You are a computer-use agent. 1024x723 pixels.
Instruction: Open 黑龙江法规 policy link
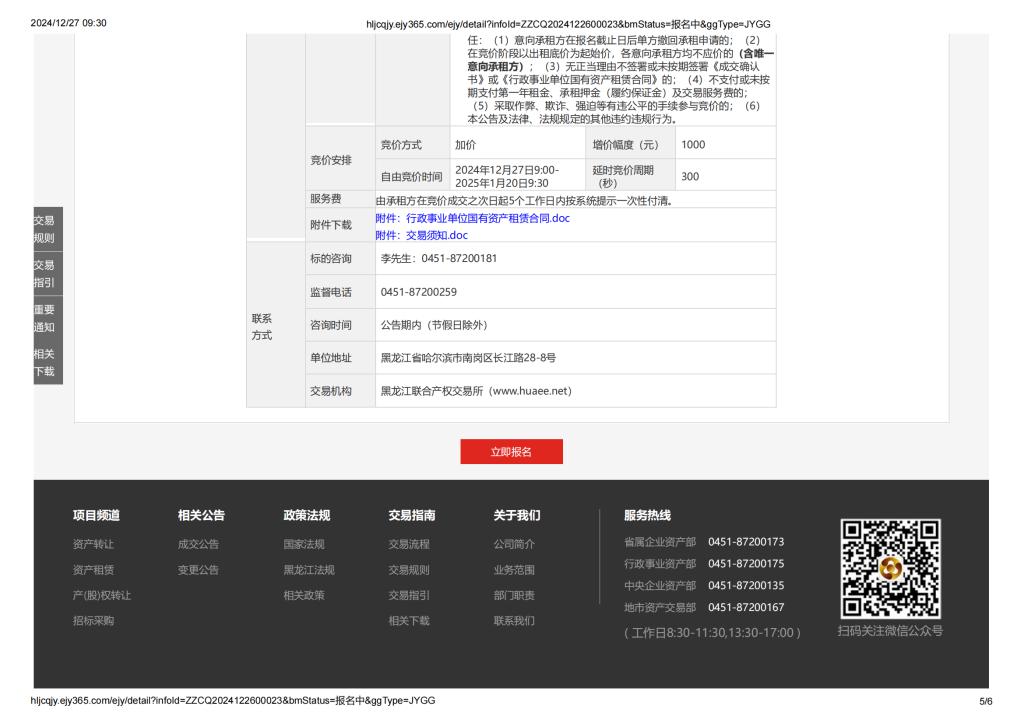click(x=309, y=570)
